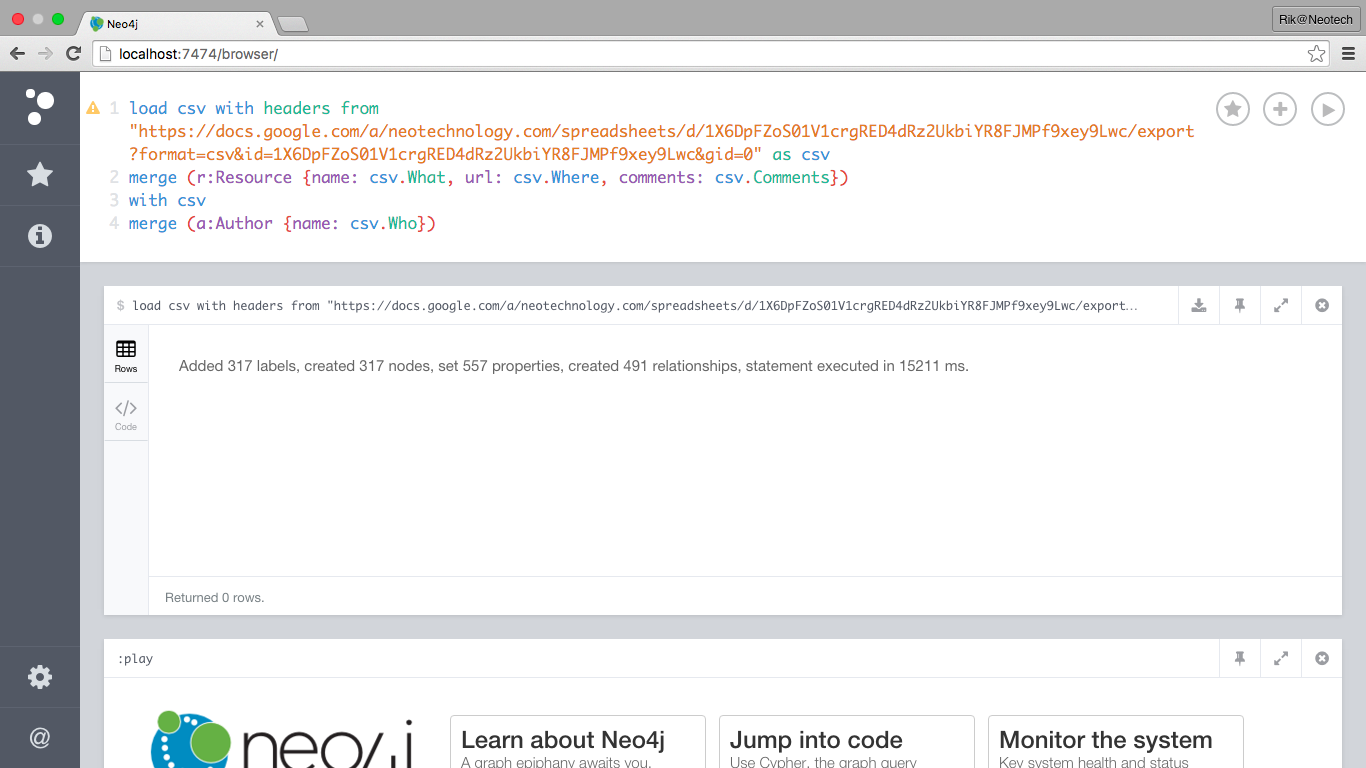The height and width of the screenshot is (768, 1366).
Task: Click the 'with csv' line in editor
Action: (x=167, y=201)
